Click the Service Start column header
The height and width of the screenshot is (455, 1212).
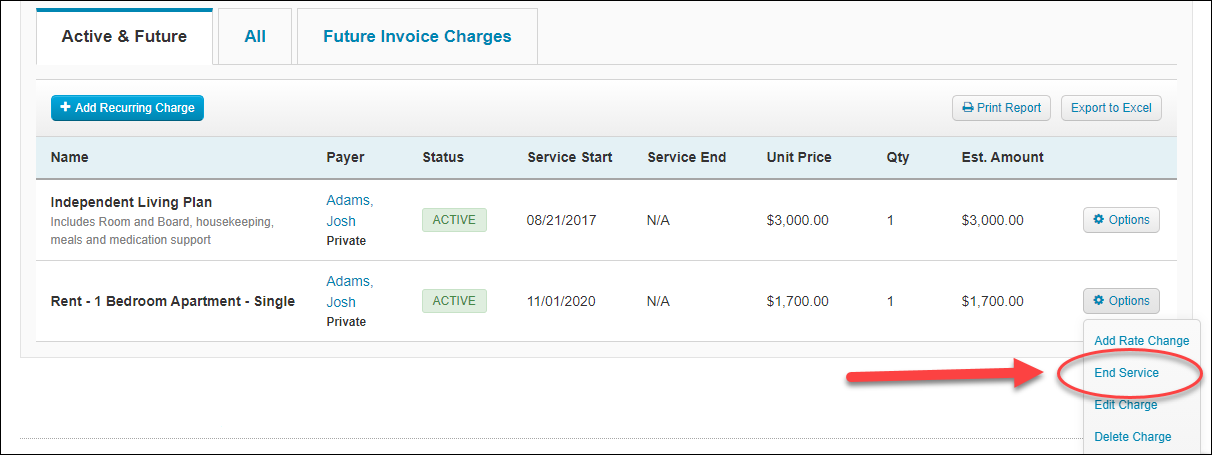click(x=570, y=157)
